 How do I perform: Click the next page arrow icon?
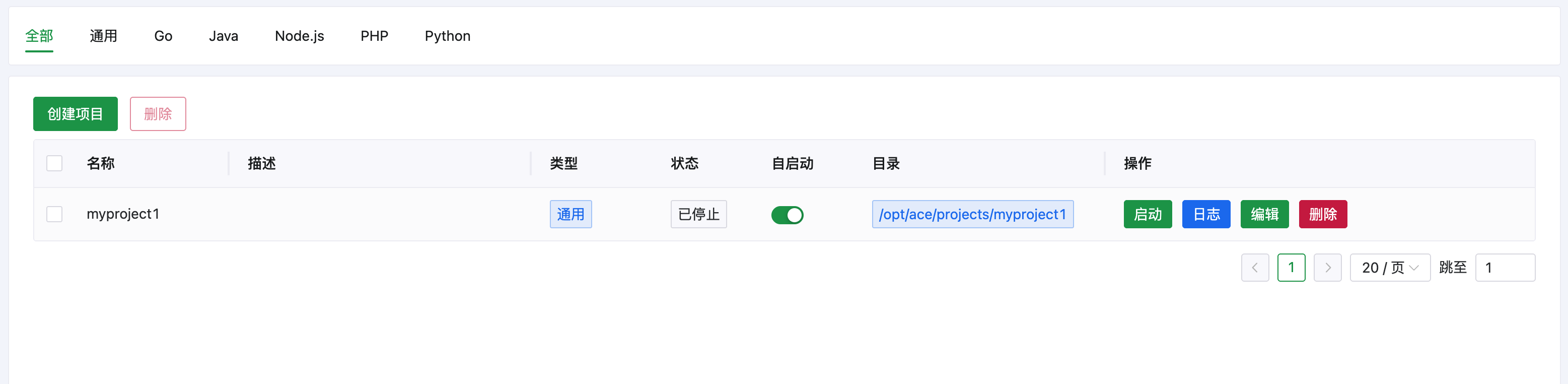tap(1328, 267)
